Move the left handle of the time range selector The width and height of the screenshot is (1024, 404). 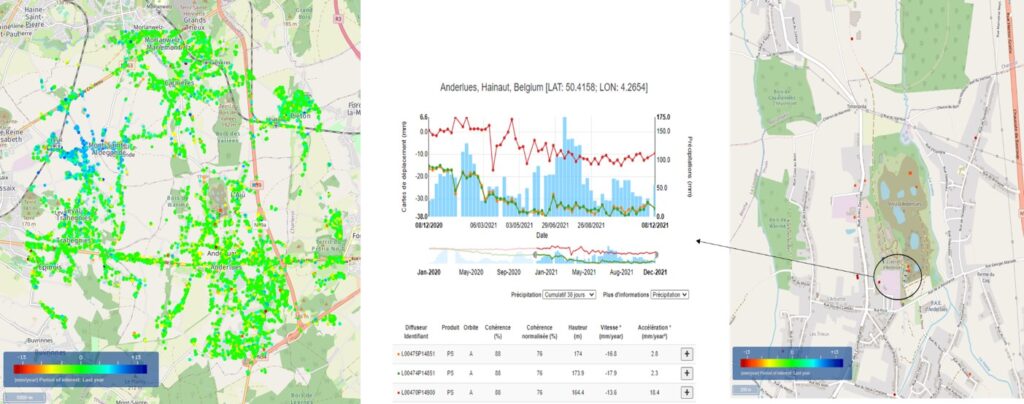pos(536,255)
